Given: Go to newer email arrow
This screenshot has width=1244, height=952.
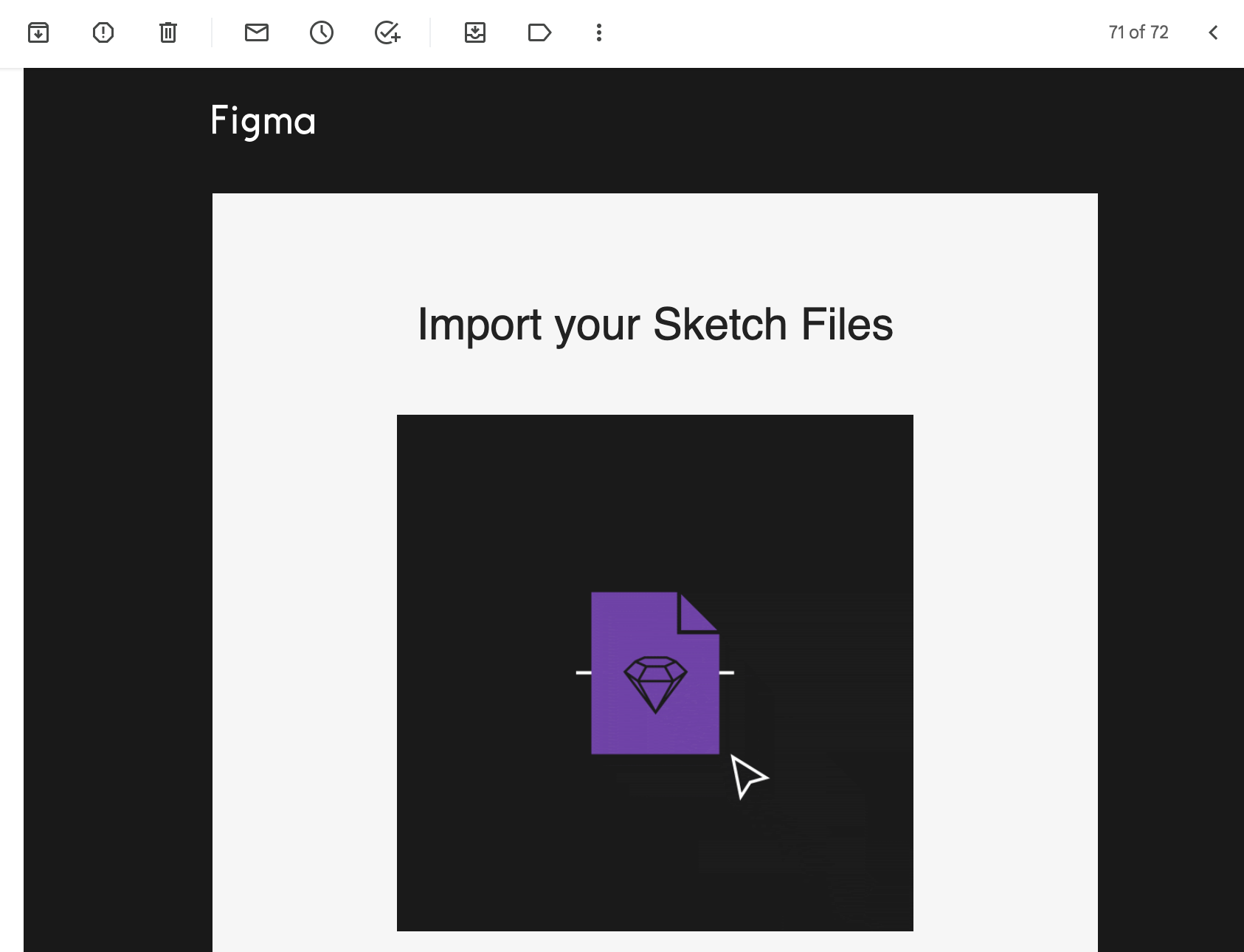Looking at the screenshot, I should (x=1214, y=32).
